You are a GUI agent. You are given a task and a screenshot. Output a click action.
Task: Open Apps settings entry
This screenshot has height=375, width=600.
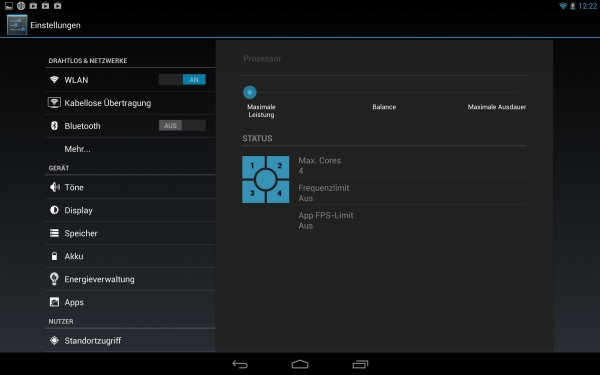(x=130, y=302)
